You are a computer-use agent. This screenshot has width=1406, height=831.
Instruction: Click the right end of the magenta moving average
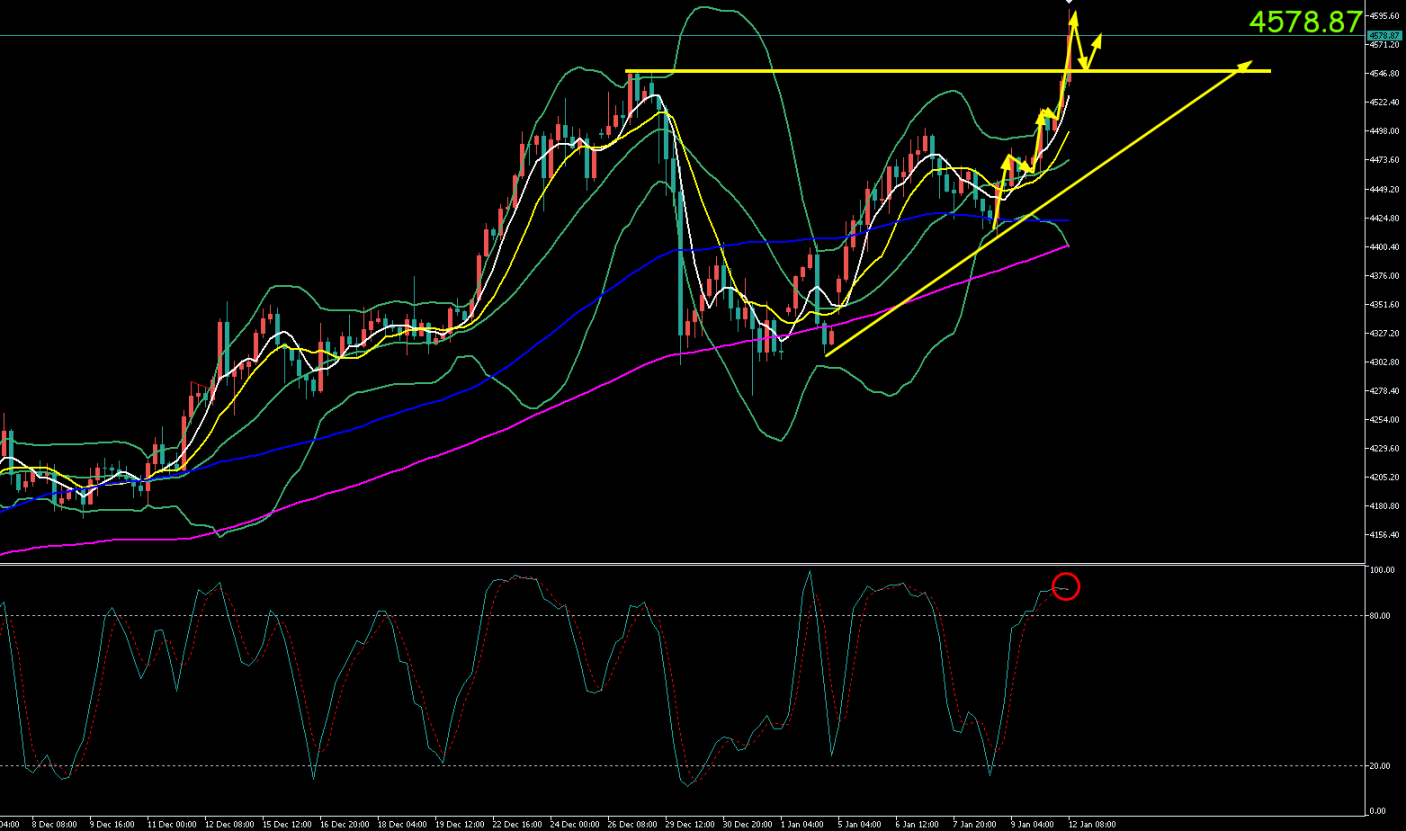coord(1067,245)
